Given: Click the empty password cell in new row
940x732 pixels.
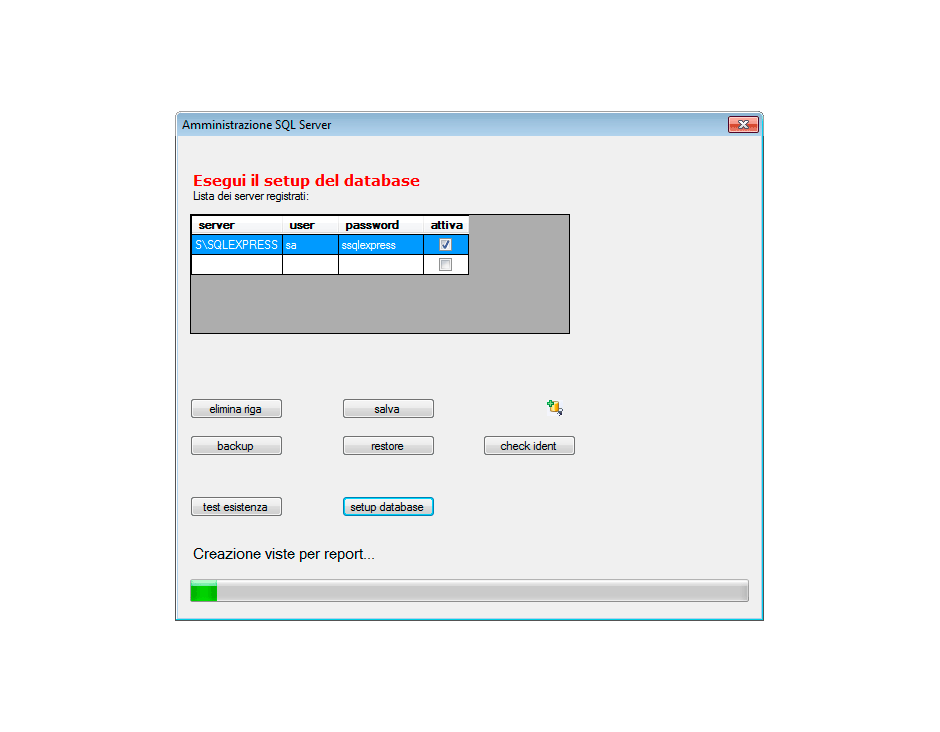Looking at the screenshot, I should coord(381,264).
